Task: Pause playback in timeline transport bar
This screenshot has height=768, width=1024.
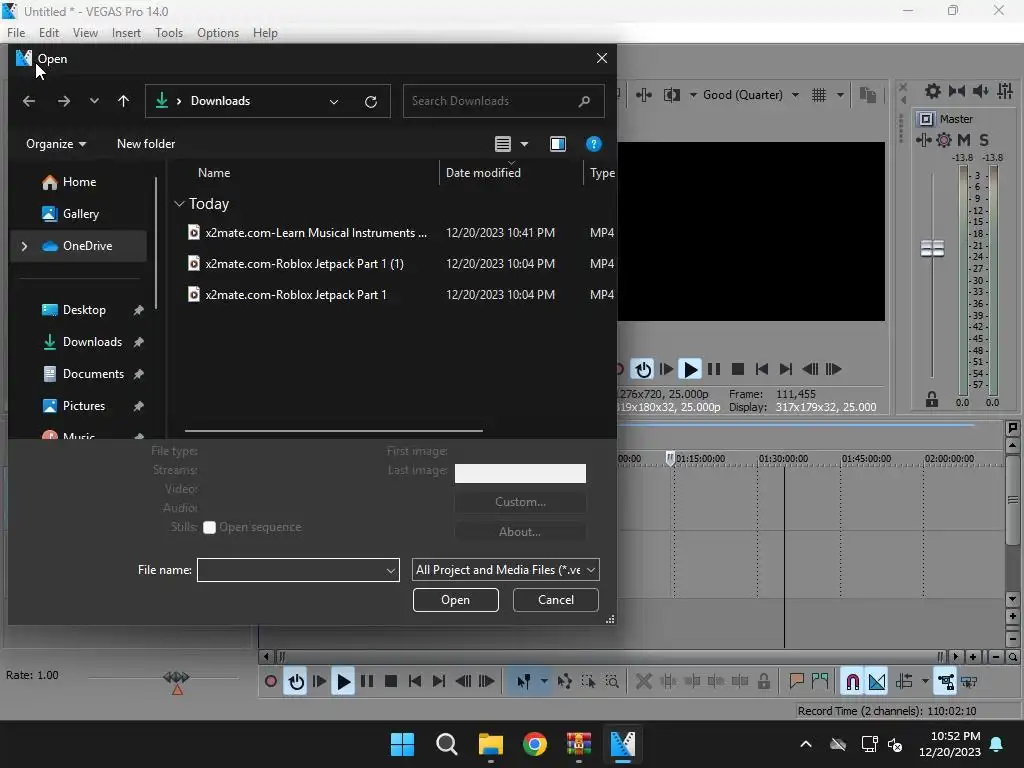Action: [367, 682]
